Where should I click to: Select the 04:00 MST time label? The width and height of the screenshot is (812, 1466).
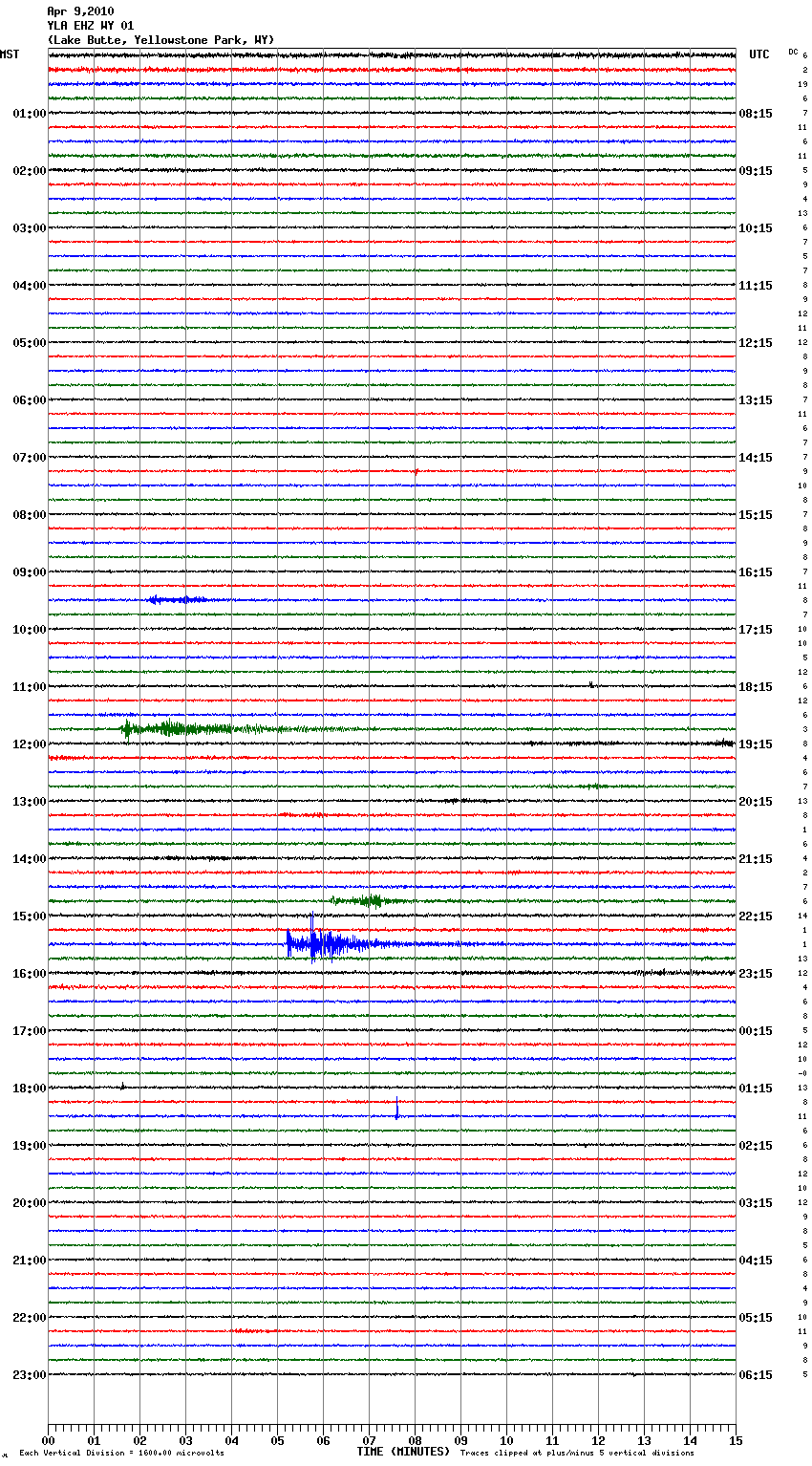tap(30, 286)
